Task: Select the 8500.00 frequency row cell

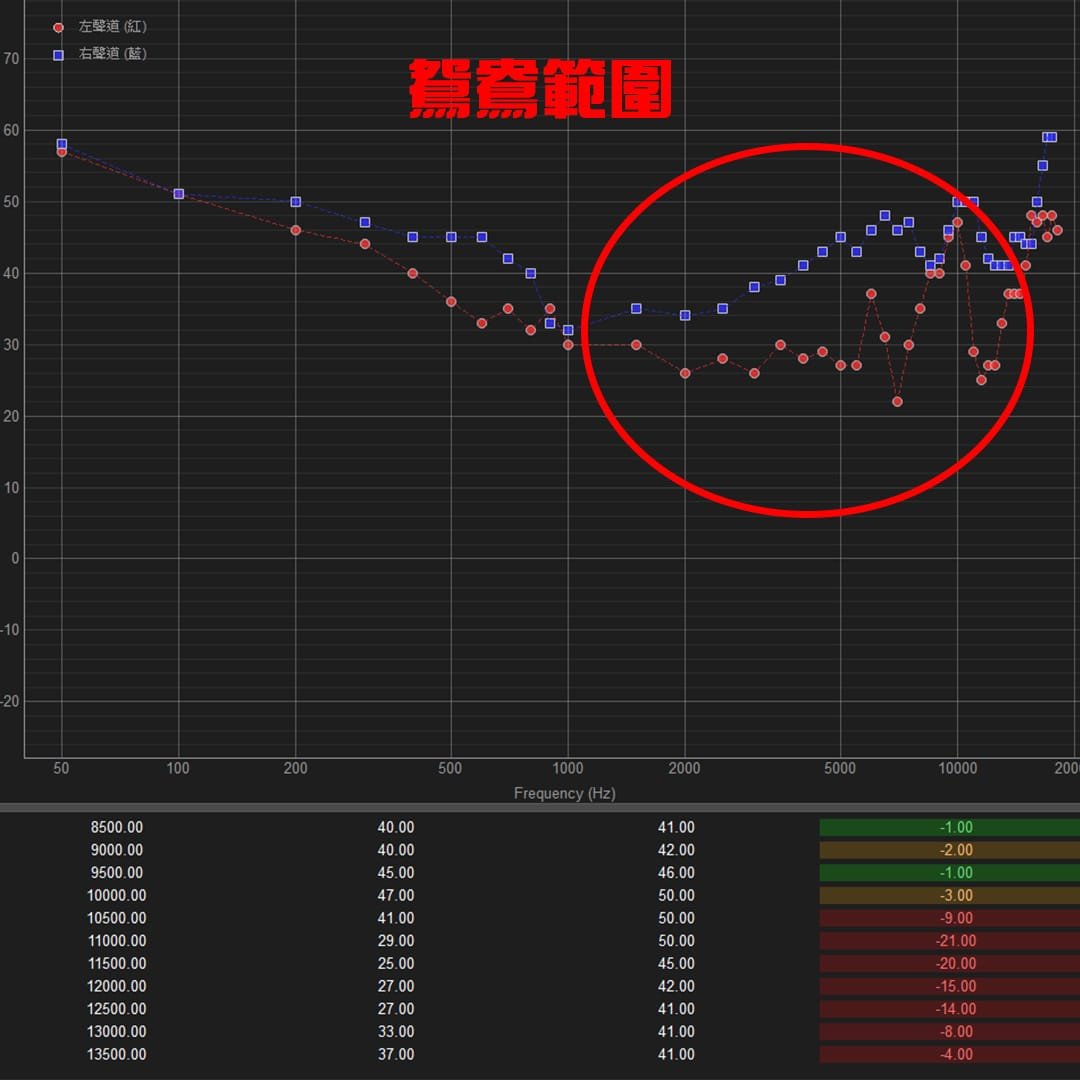Action: coord(117,828)
